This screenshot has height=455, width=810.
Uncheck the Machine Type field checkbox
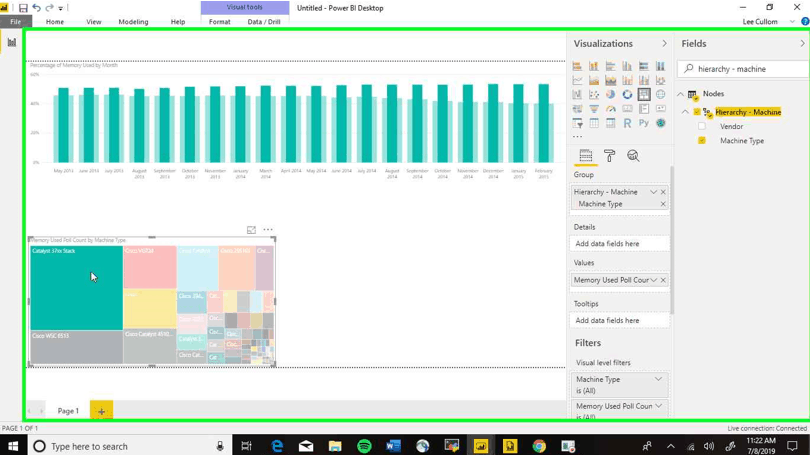click(x=702, y=140)
